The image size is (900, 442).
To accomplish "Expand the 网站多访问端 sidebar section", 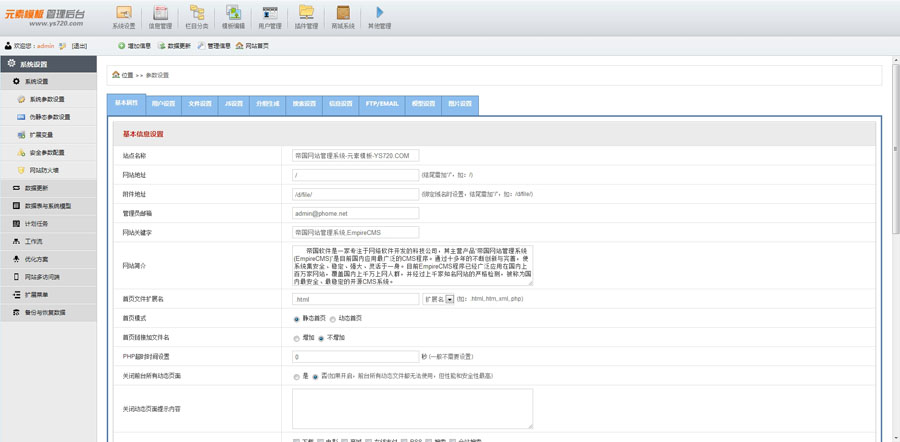I will (48, 277).
